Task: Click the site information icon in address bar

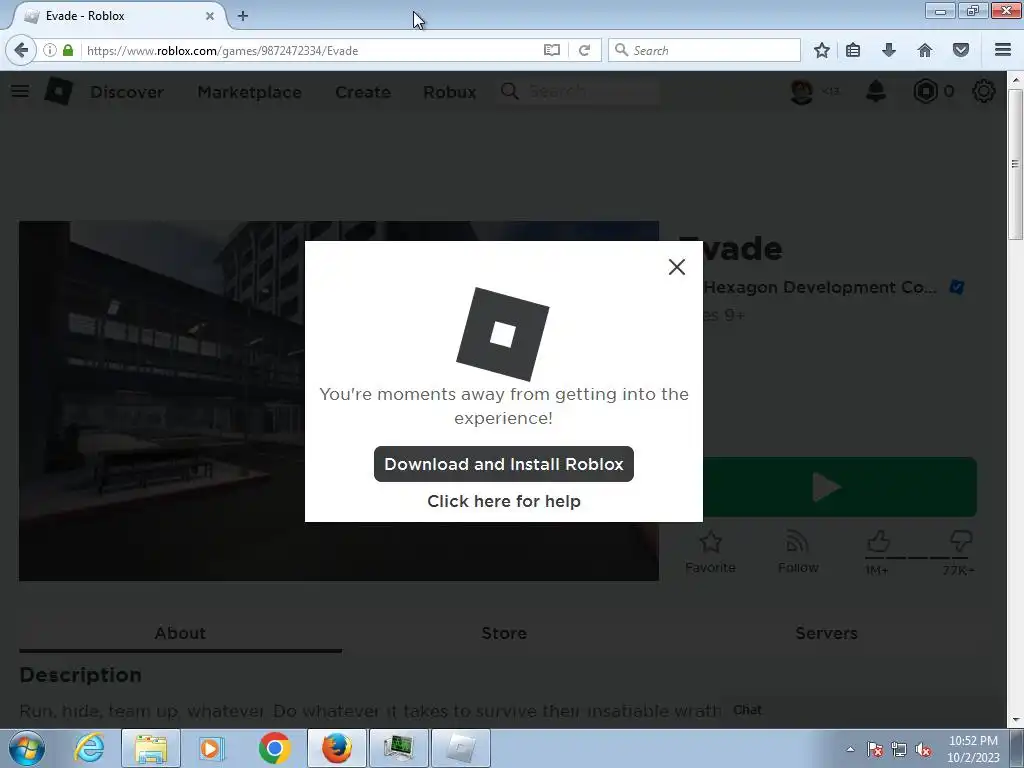Action: click(x=50, y=50)
